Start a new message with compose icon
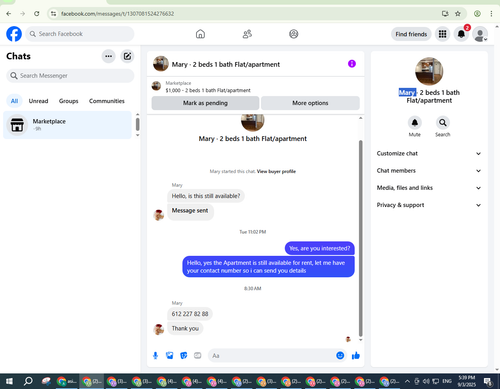 pyautogui.click(x=127, y=56)
